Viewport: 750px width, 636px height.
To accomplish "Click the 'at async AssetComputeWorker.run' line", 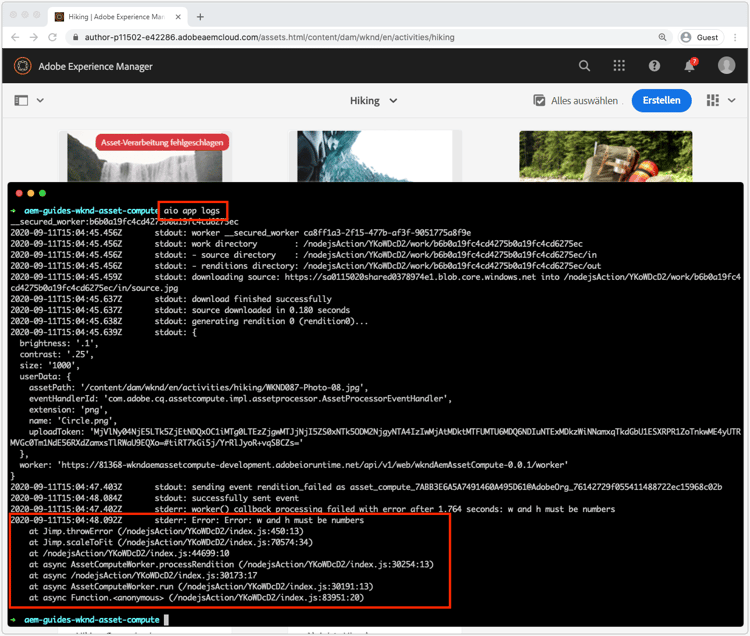I will pos(201,587).
